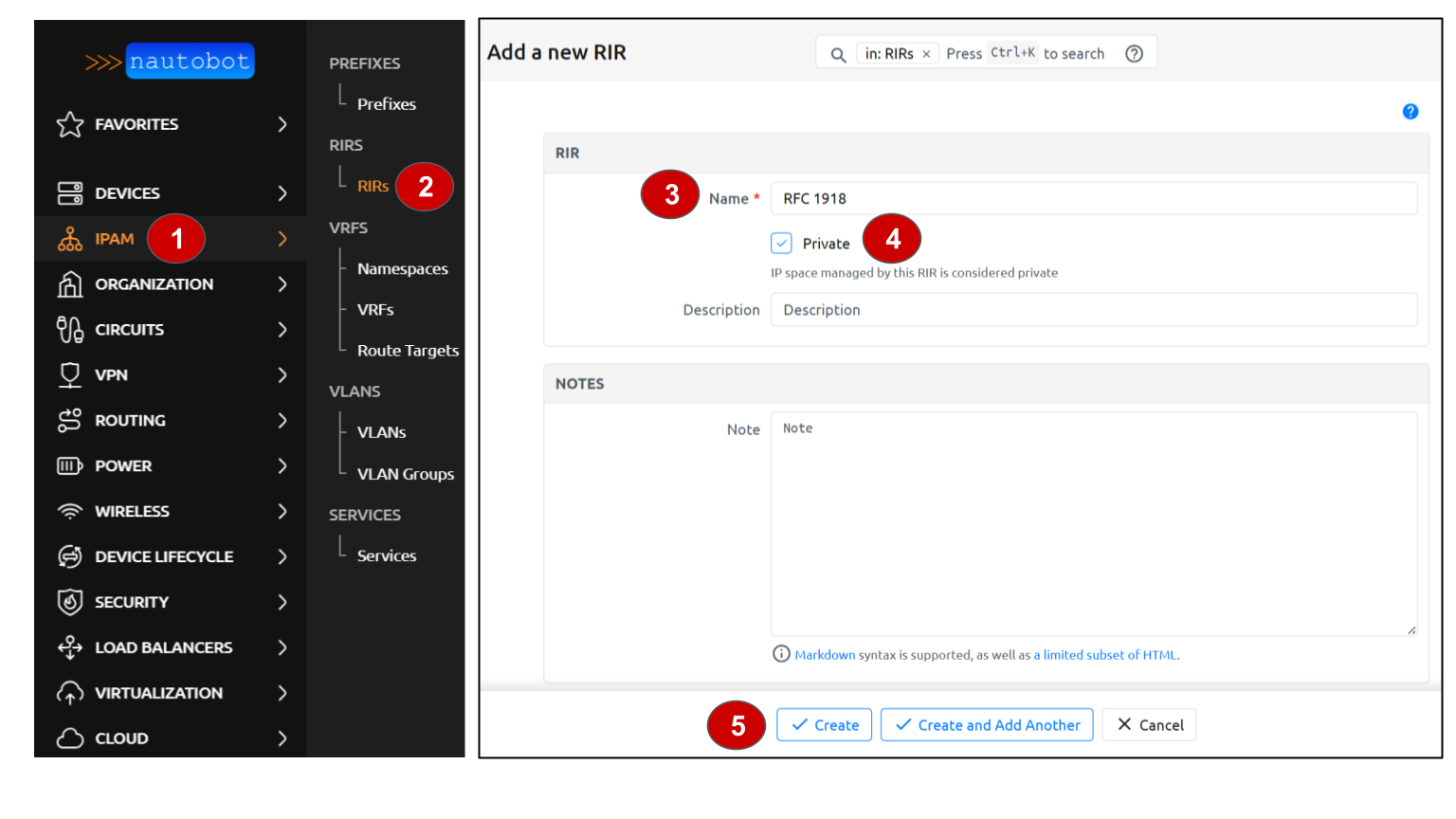Expand the Virtualization menu chevron
Viewport: 1456px width, 819px height.
pyautogui.click(x=282, y=693)
